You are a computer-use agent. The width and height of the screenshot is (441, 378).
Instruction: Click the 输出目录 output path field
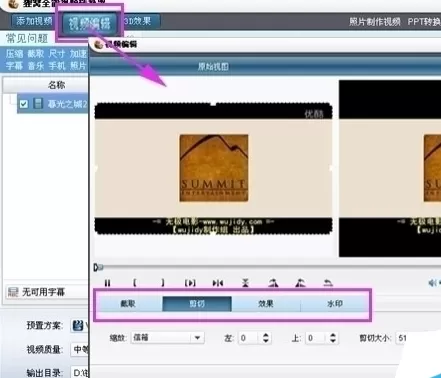click(80, 373)
